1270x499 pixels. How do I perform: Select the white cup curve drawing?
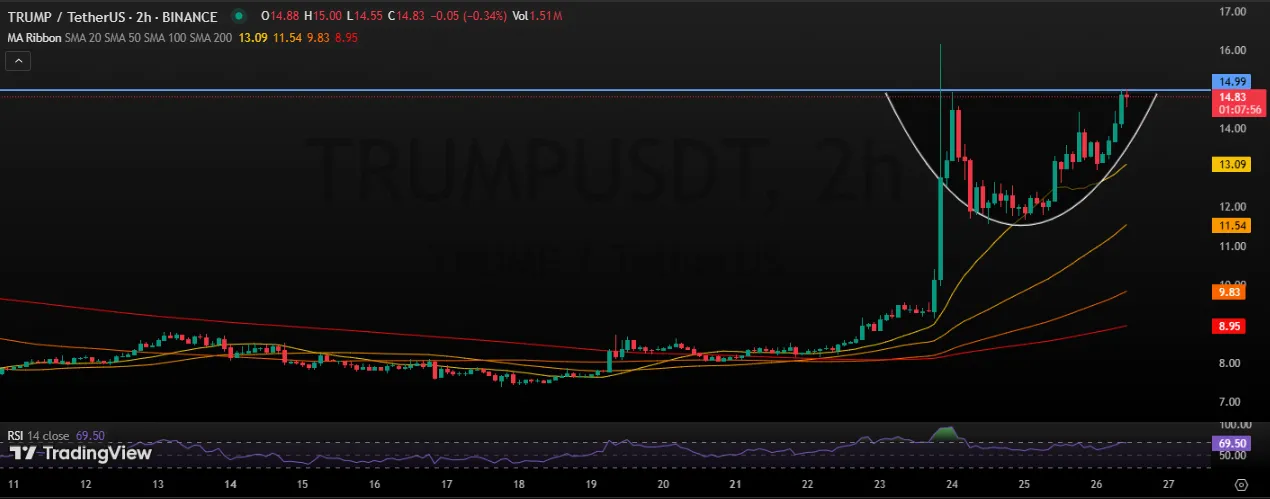[1020, 224]
